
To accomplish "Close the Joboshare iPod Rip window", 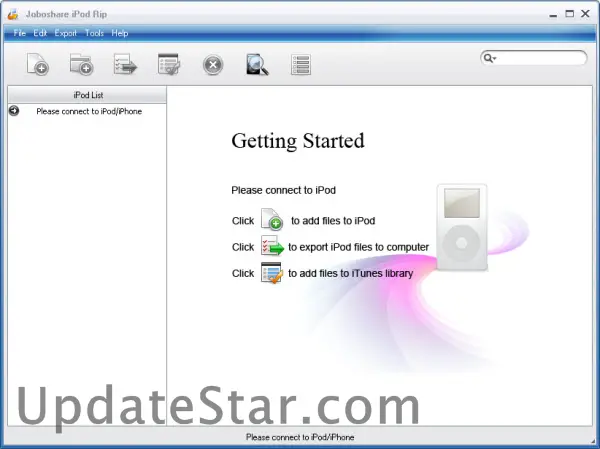I will [585, 14].
